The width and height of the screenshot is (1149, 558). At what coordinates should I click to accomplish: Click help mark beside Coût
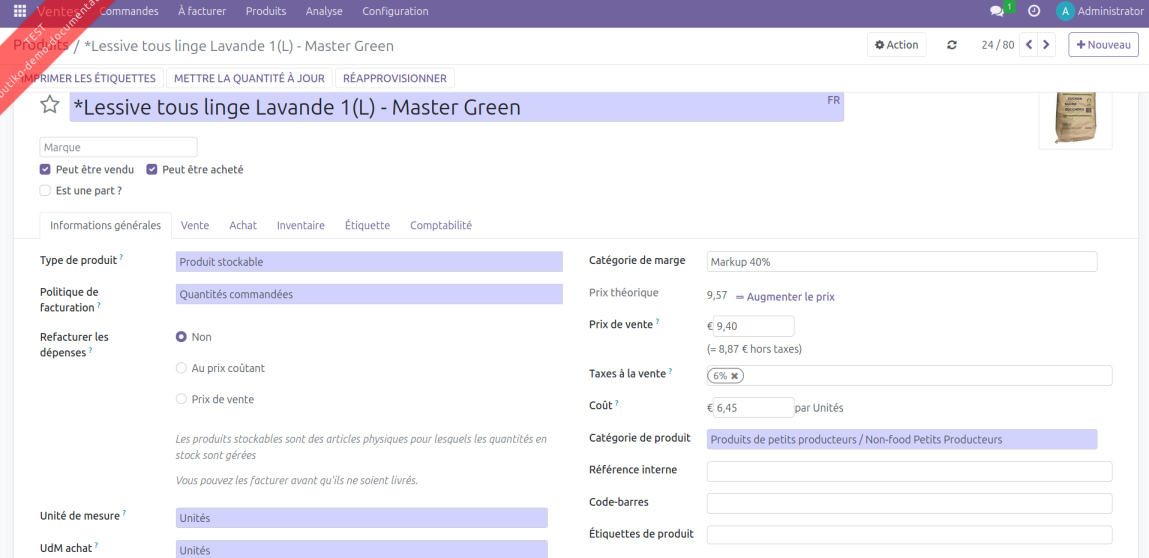click(617, 403)
